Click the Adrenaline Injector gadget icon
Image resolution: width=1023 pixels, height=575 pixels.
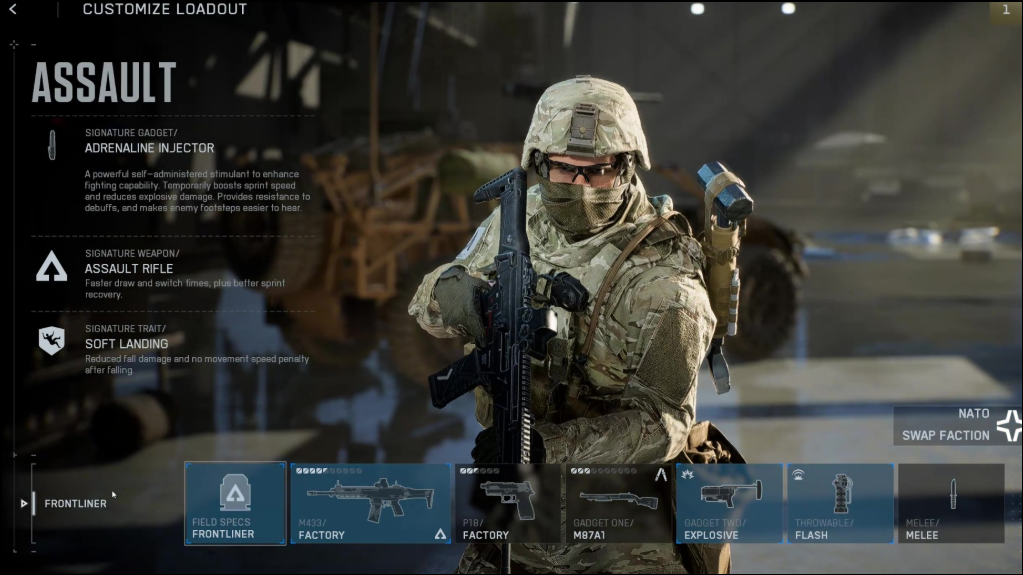click(52, 145)
